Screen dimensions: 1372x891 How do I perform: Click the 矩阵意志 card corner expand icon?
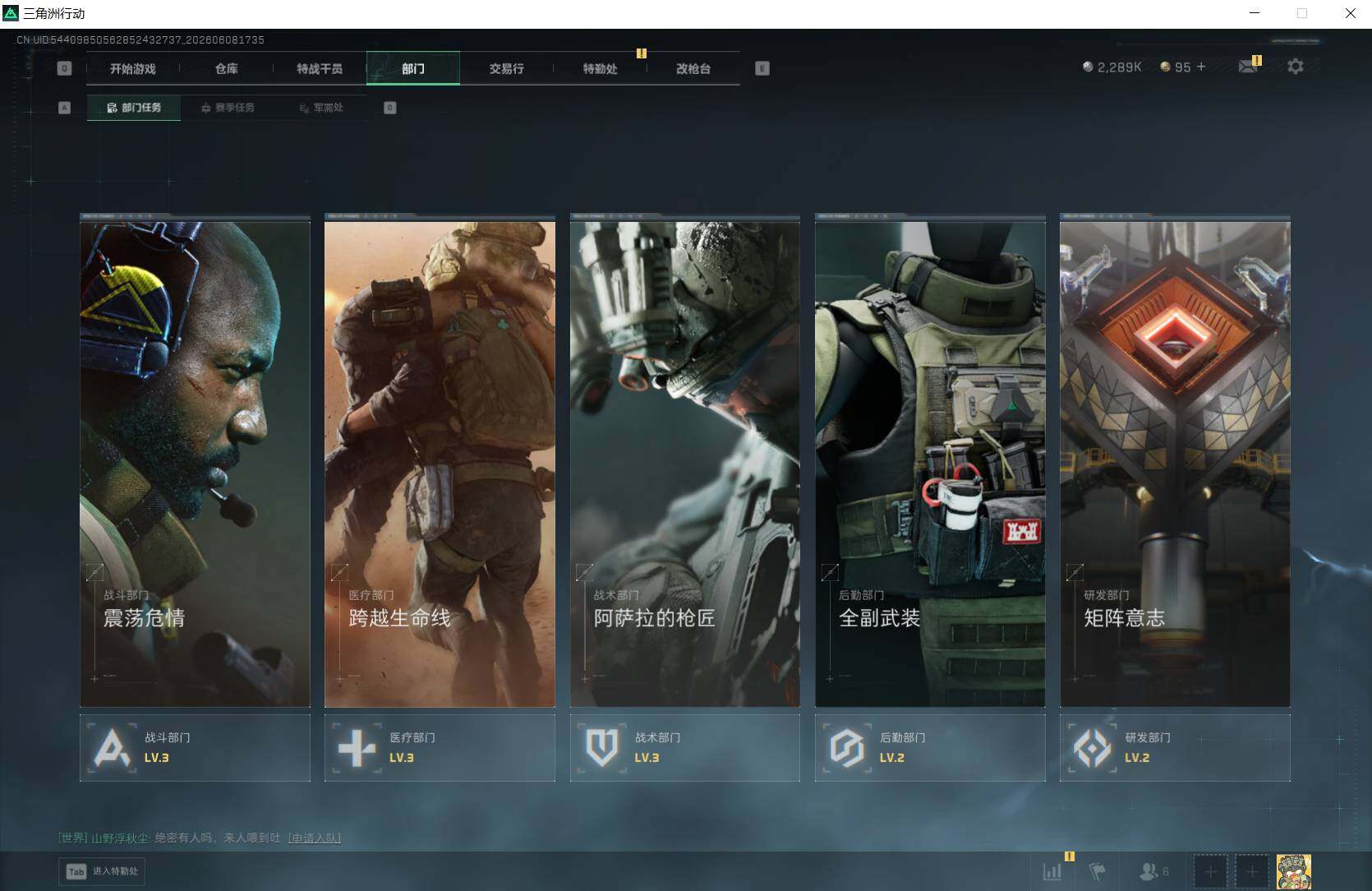tap(1075, 572)
